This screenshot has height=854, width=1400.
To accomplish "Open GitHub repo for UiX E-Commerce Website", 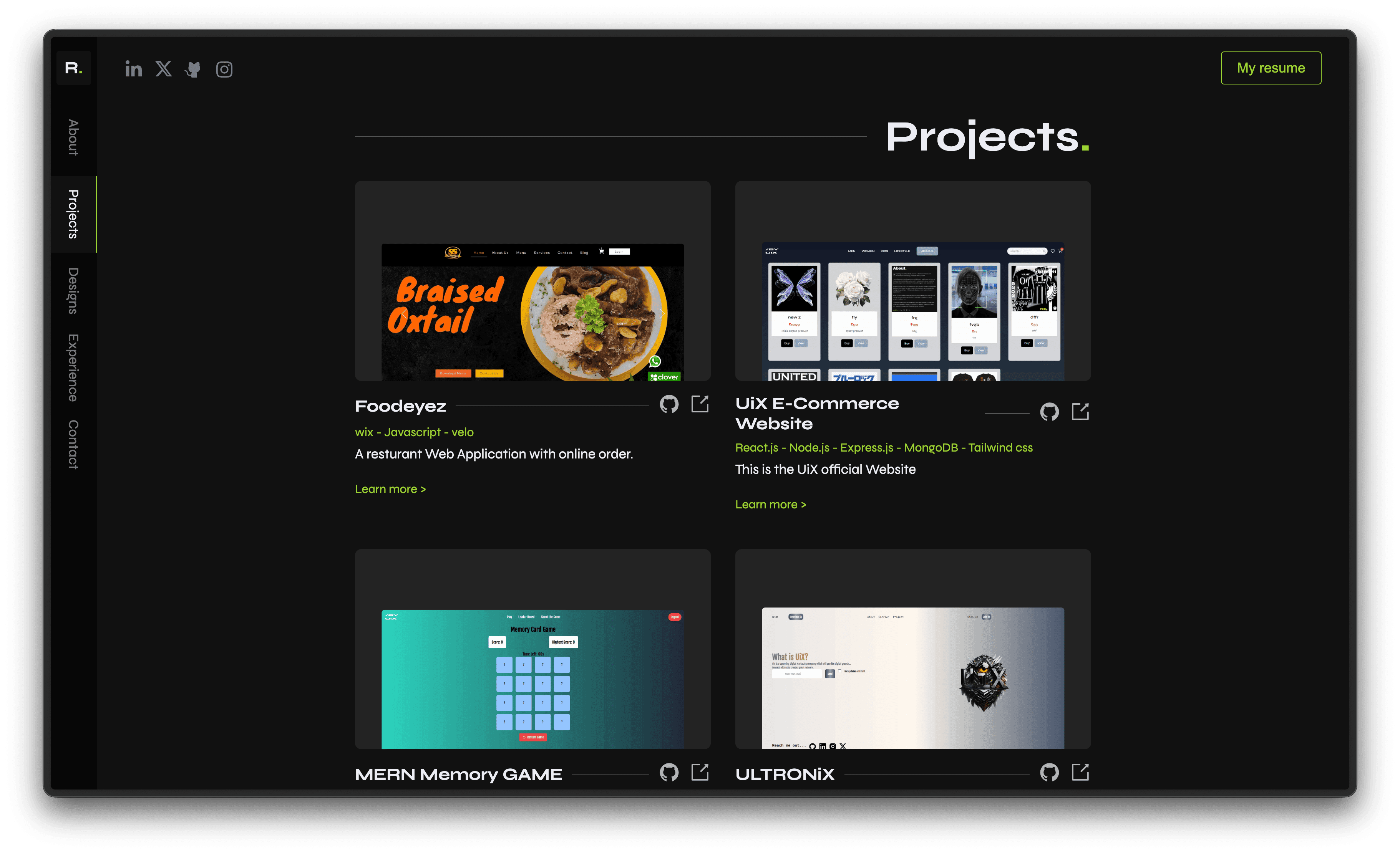I will (x=1050, y=412).
